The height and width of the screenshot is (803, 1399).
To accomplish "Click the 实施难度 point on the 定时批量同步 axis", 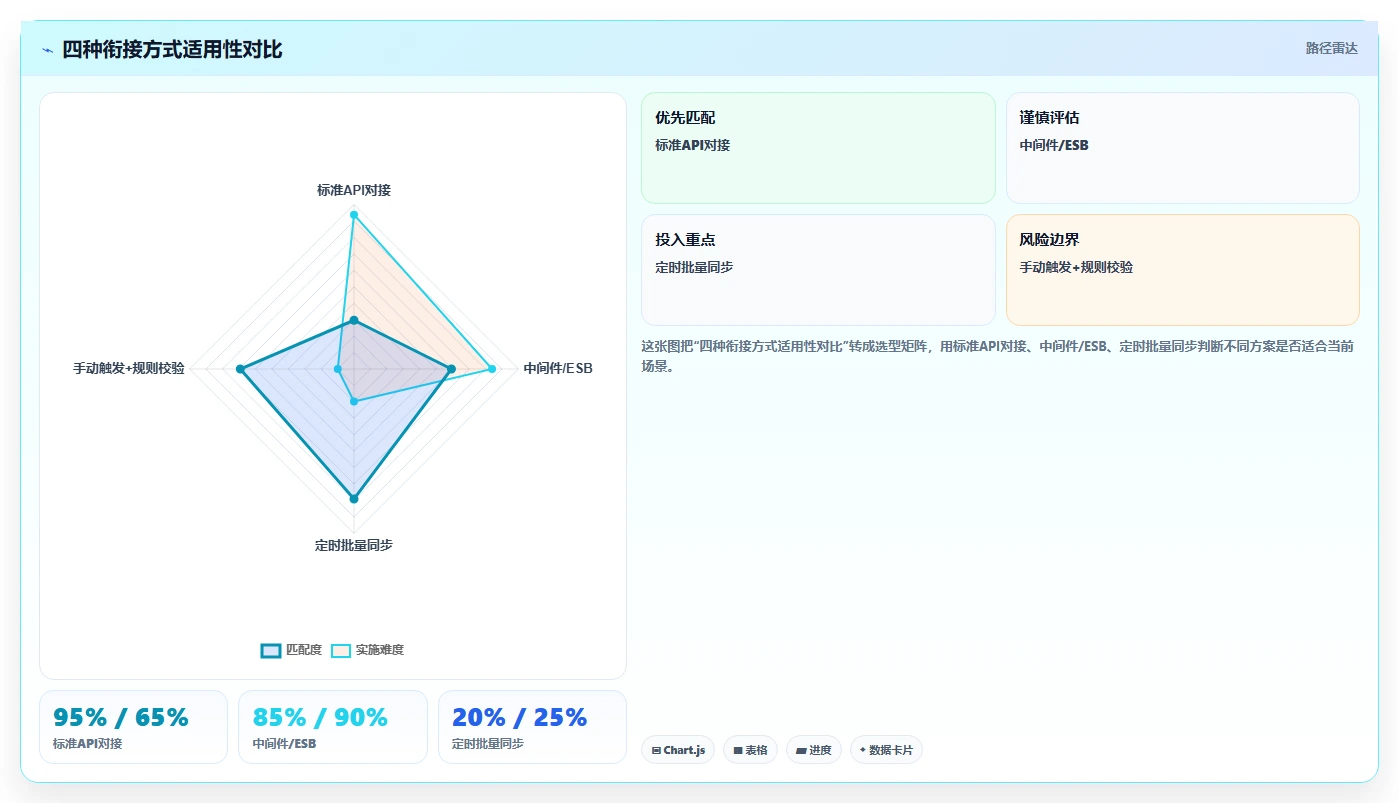I will [354, 401].
